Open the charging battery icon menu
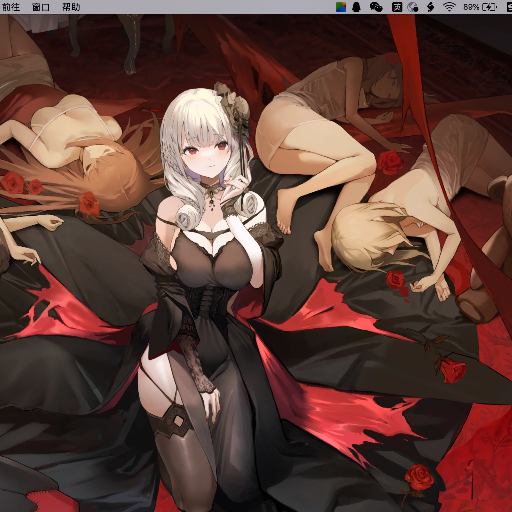 490,7
